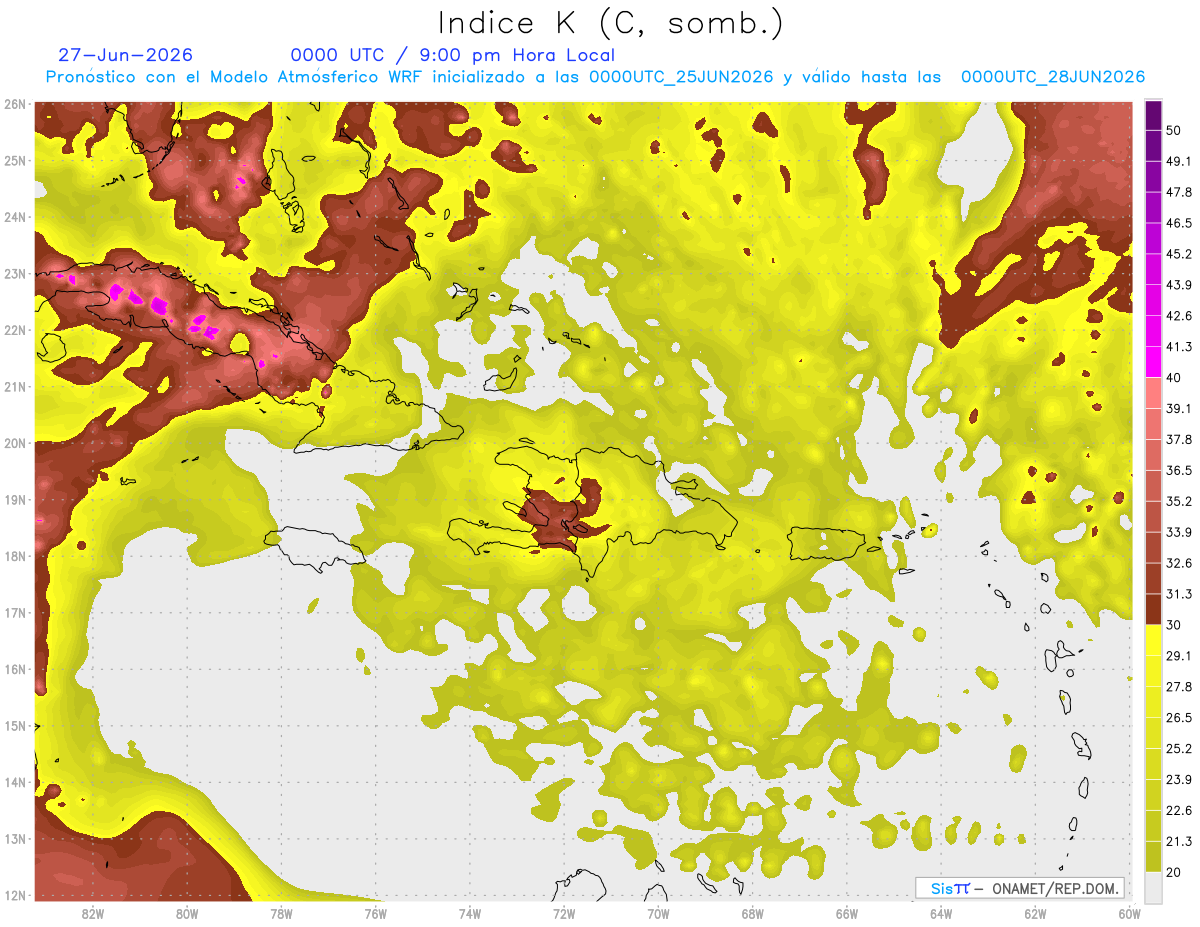Screen dimensions: 1200x927
Task: Click the '82W' longitude axis label
Action: [x=93, y=913]
